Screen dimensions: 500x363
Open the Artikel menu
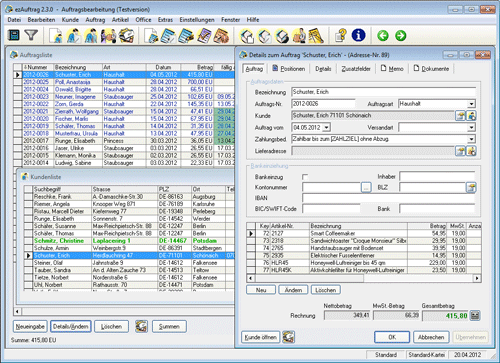120,20
